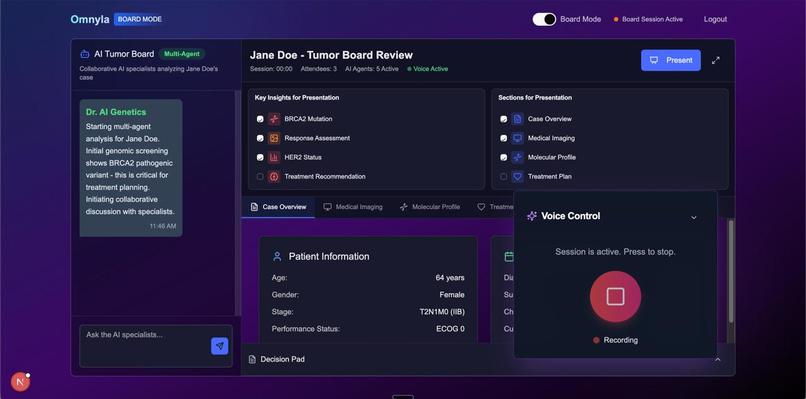Click the Attendees: 3 text

[x=319, y=69]
